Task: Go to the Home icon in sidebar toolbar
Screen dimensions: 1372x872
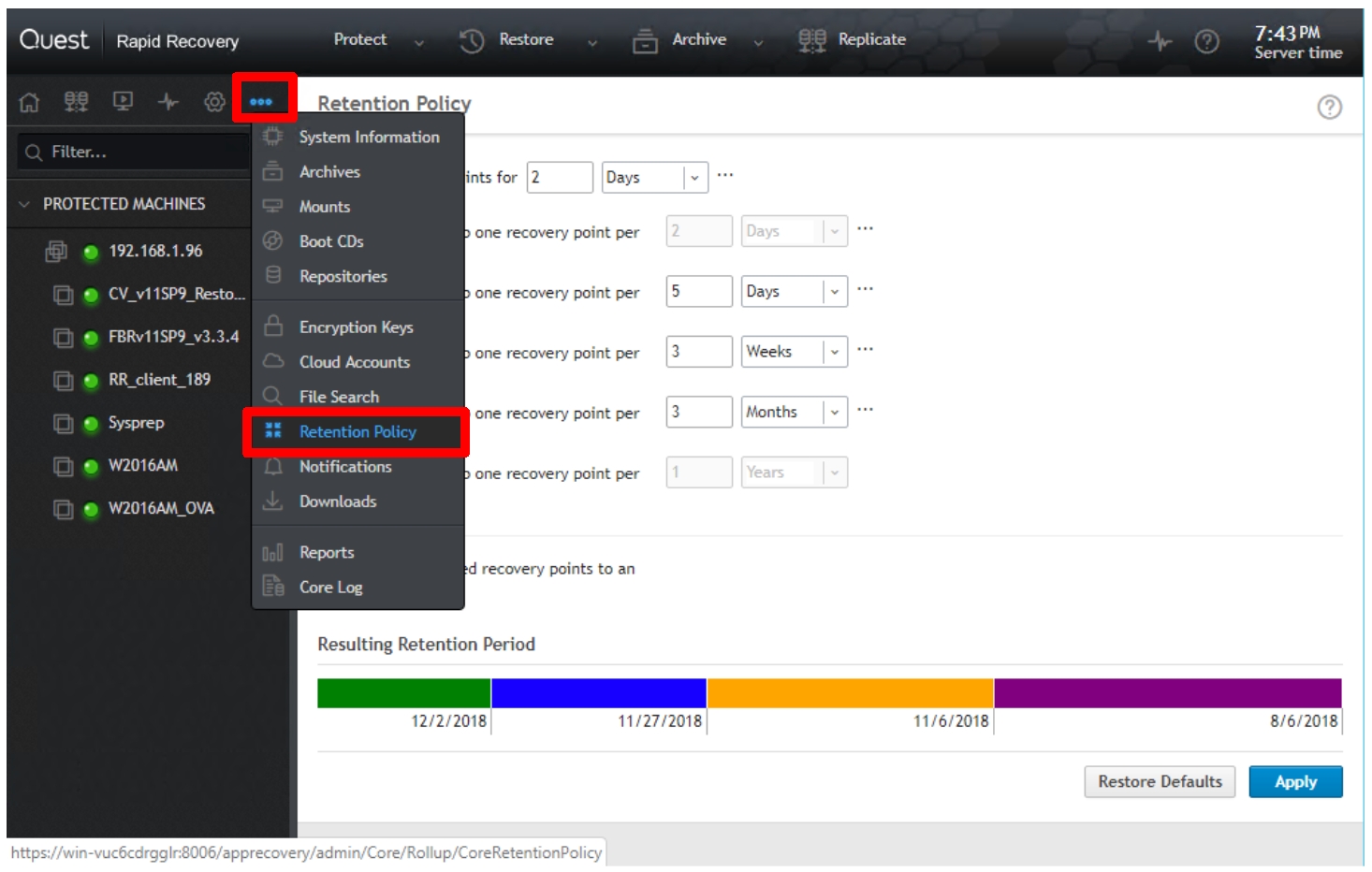Action: pos(29,102)
